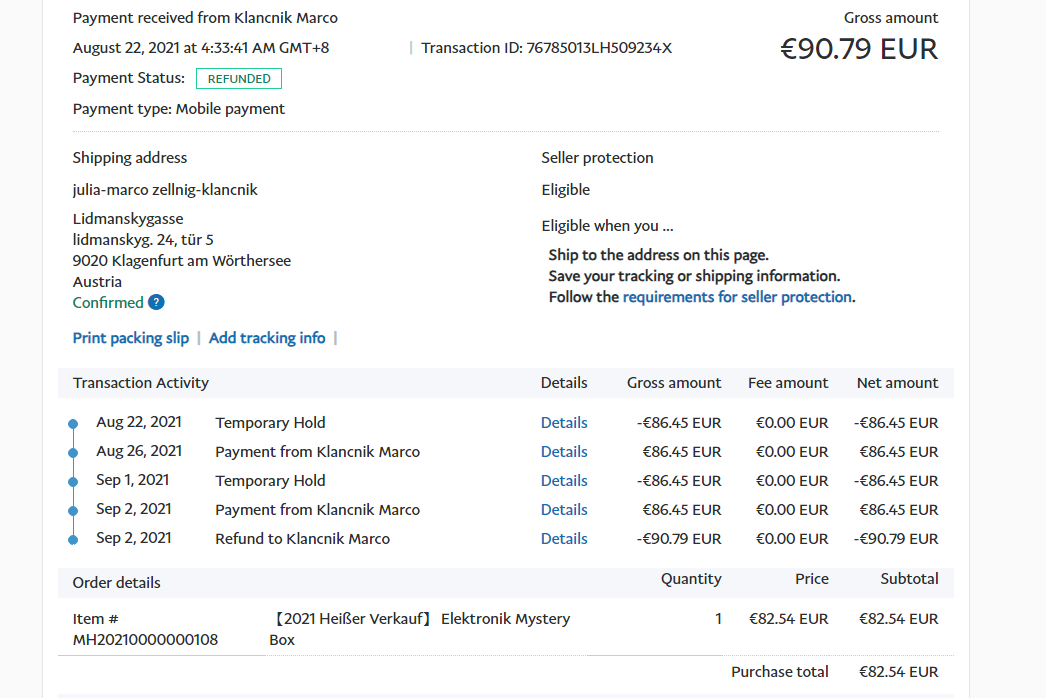View Details for Sep 1 Temporary Hold
The image size is (1046, 698).
[x=564, y=481]
